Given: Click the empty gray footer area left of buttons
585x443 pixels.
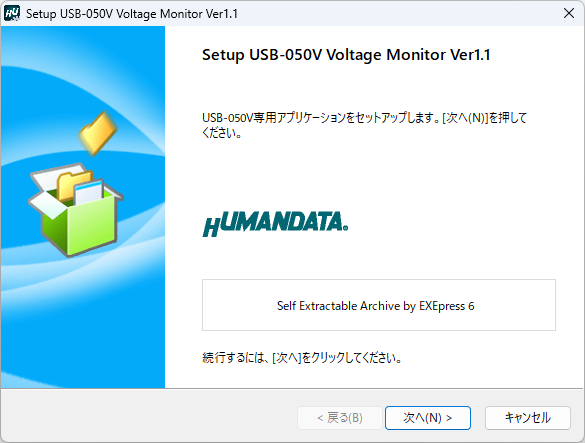Looking at the screenshot, I should (149, 416).
